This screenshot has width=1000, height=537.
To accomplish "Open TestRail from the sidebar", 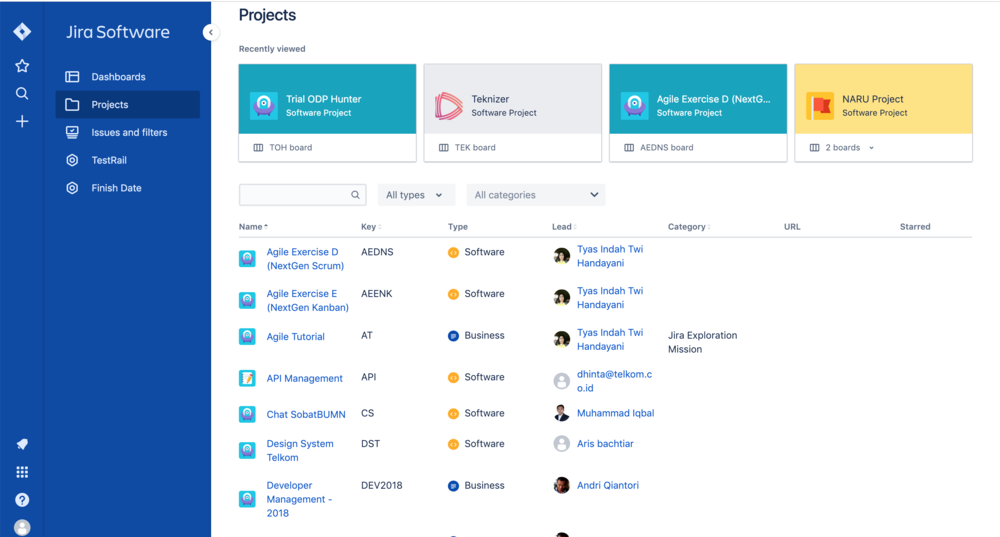I will [128, 160].
